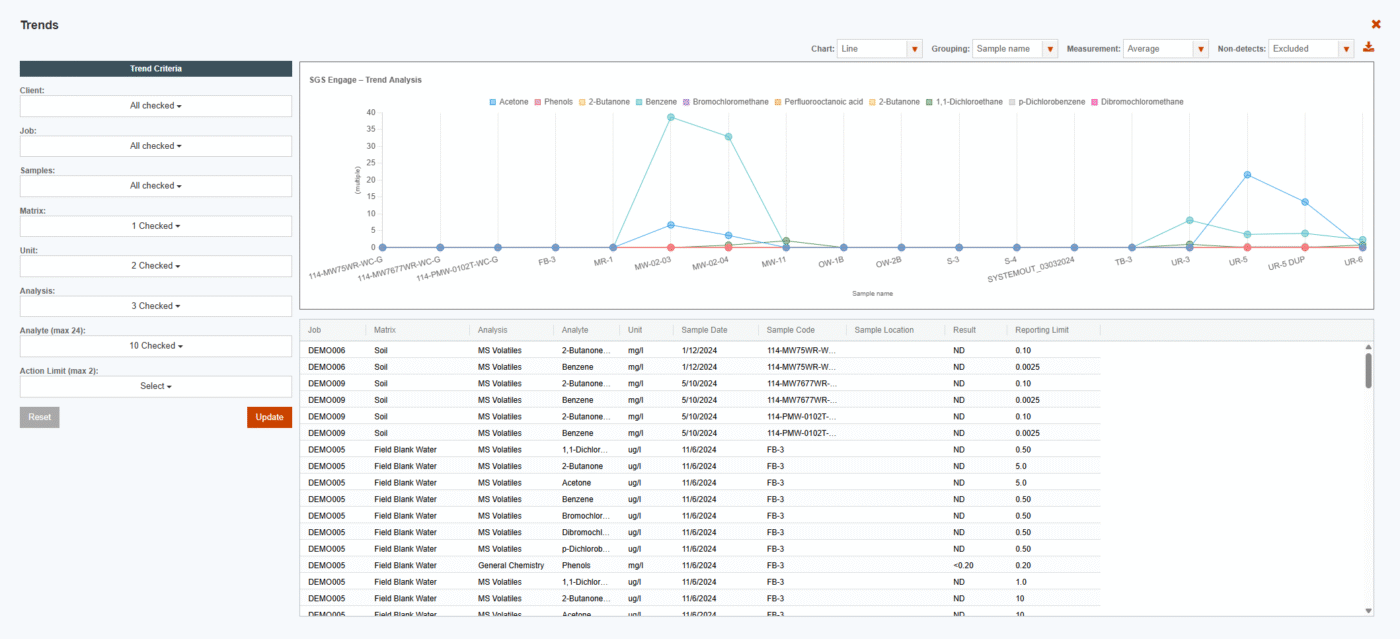
Task: Expand the Measurement dropdown
Action: [x=1201, y=49]
